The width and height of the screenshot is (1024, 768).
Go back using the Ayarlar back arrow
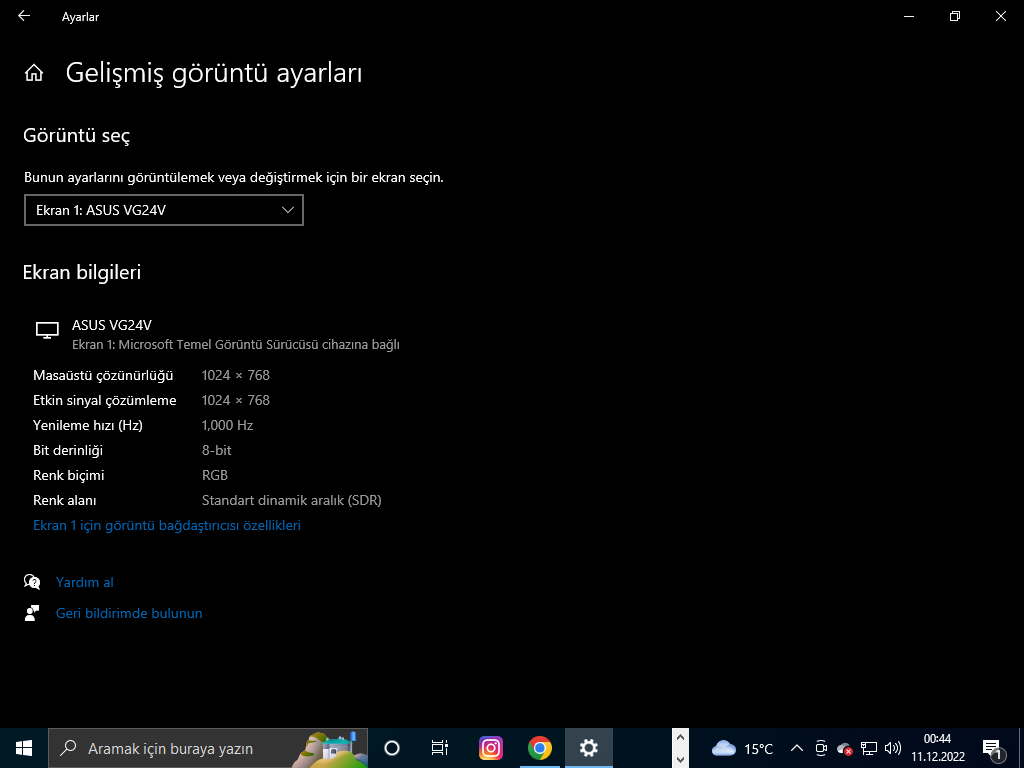24,16
